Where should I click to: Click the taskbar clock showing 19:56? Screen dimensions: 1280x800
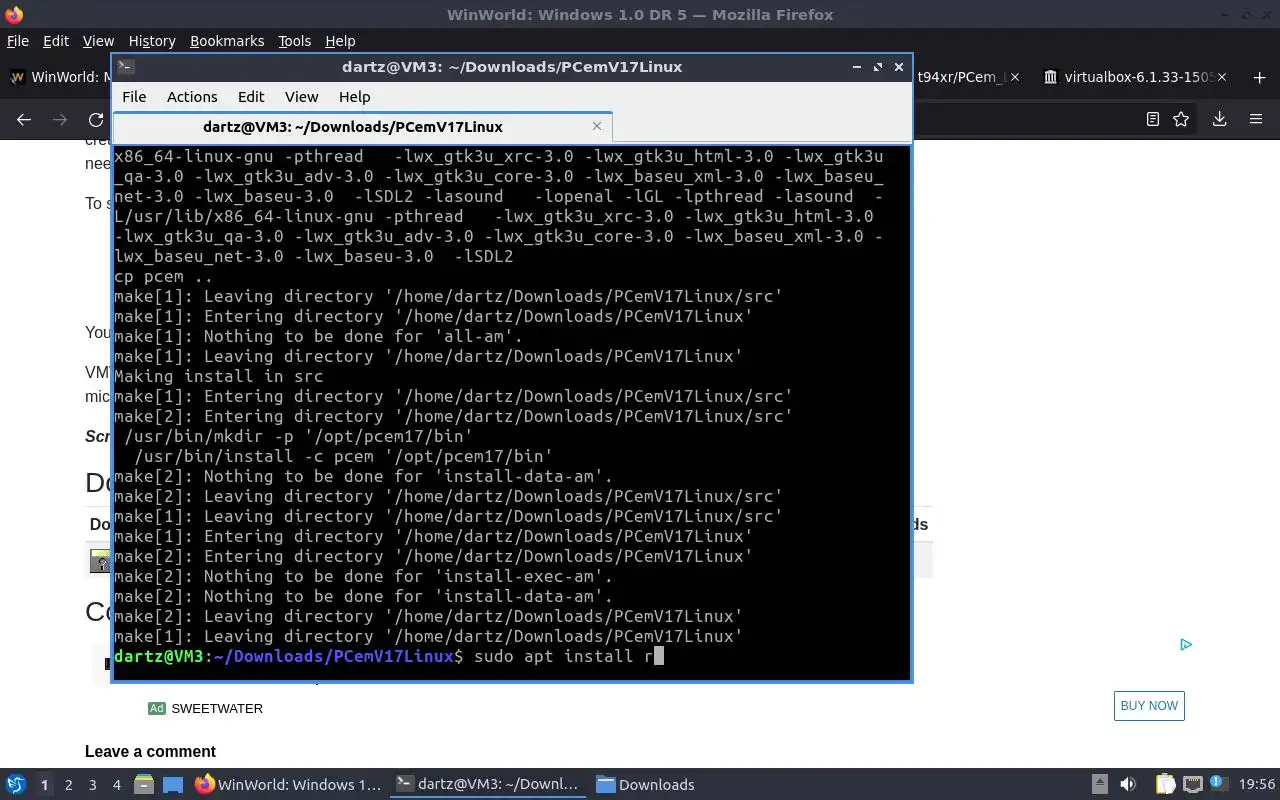click(1257, 784)
